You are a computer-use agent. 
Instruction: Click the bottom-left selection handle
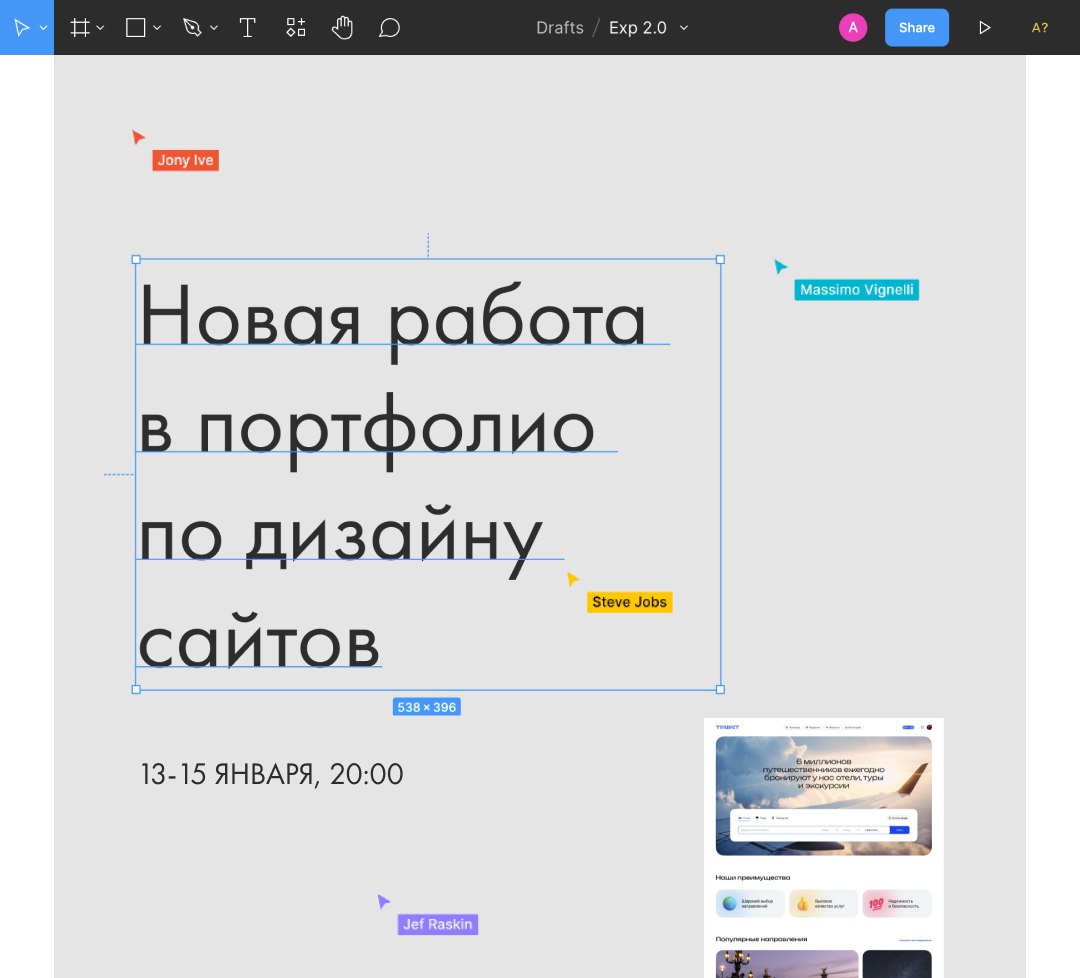pyautogui.click(x=136, y=689)
